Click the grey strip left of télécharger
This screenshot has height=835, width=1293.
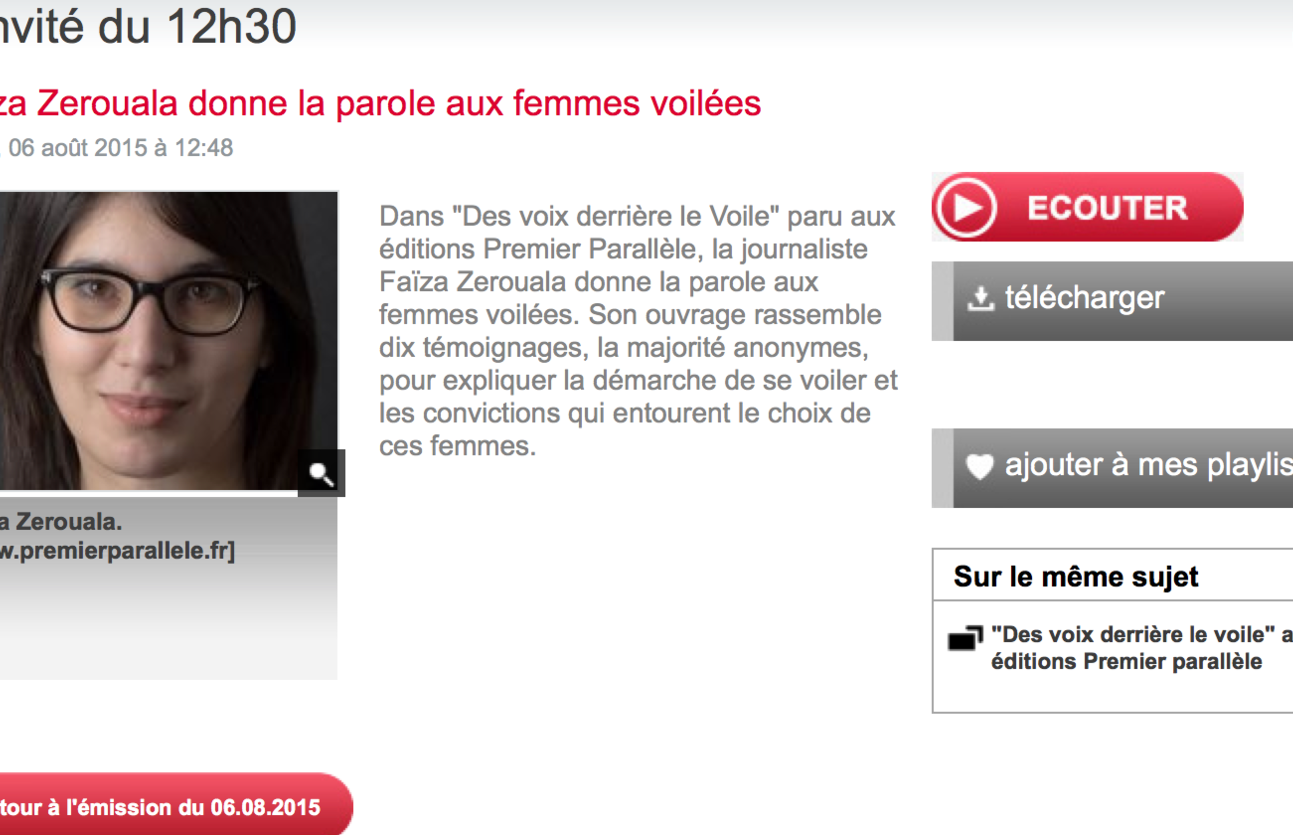pos(942,301)
